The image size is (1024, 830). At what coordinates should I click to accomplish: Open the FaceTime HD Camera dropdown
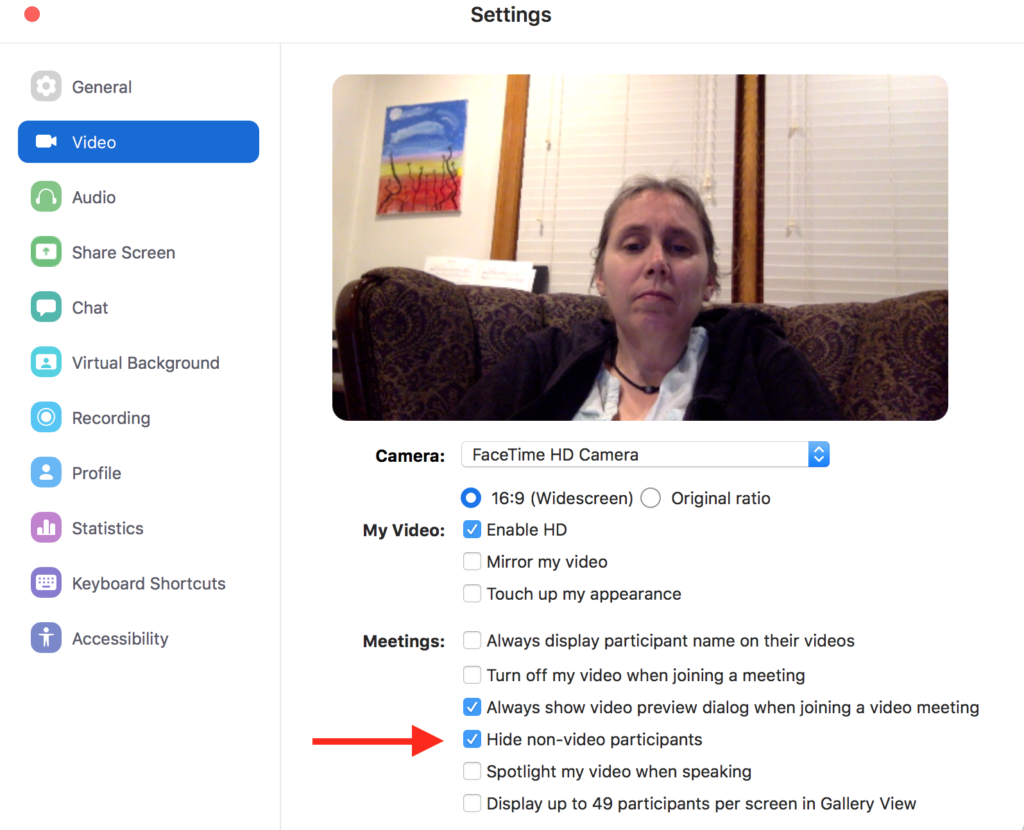pyautogui.click(x=645, y=455)
